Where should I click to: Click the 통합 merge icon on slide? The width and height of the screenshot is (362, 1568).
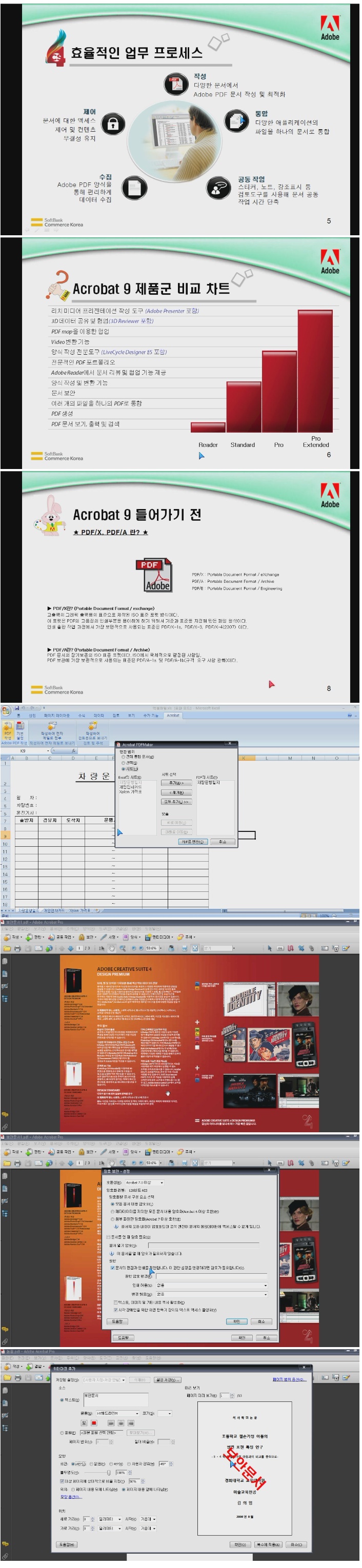(237, 120)
